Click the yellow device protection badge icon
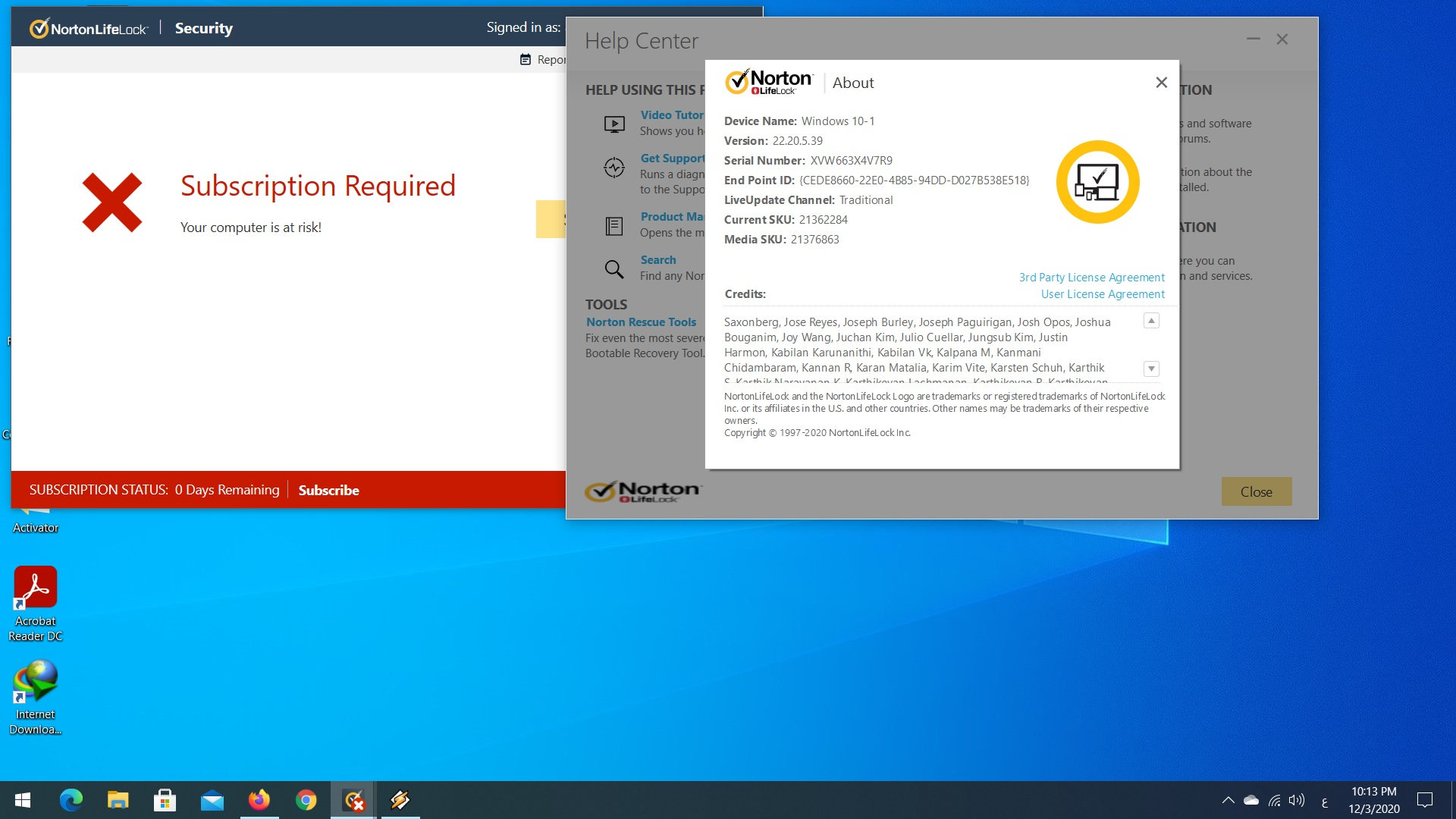 1097,182
